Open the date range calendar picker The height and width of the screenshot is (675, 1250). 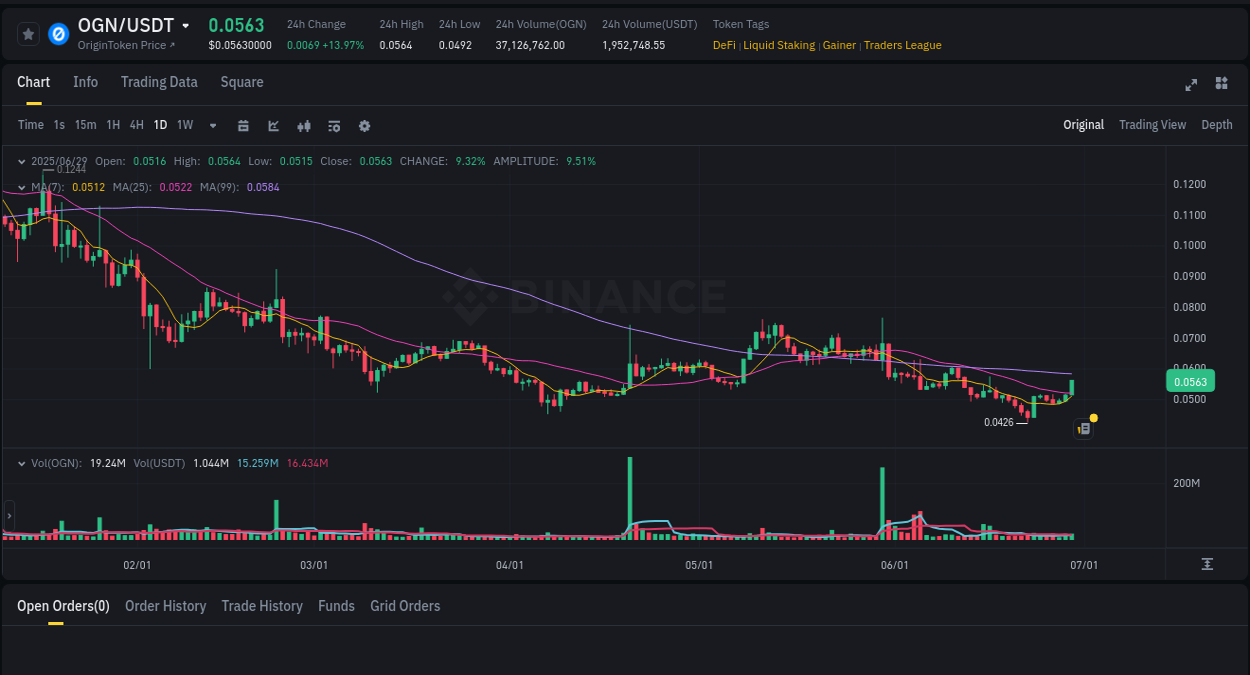tap(243, 125)
